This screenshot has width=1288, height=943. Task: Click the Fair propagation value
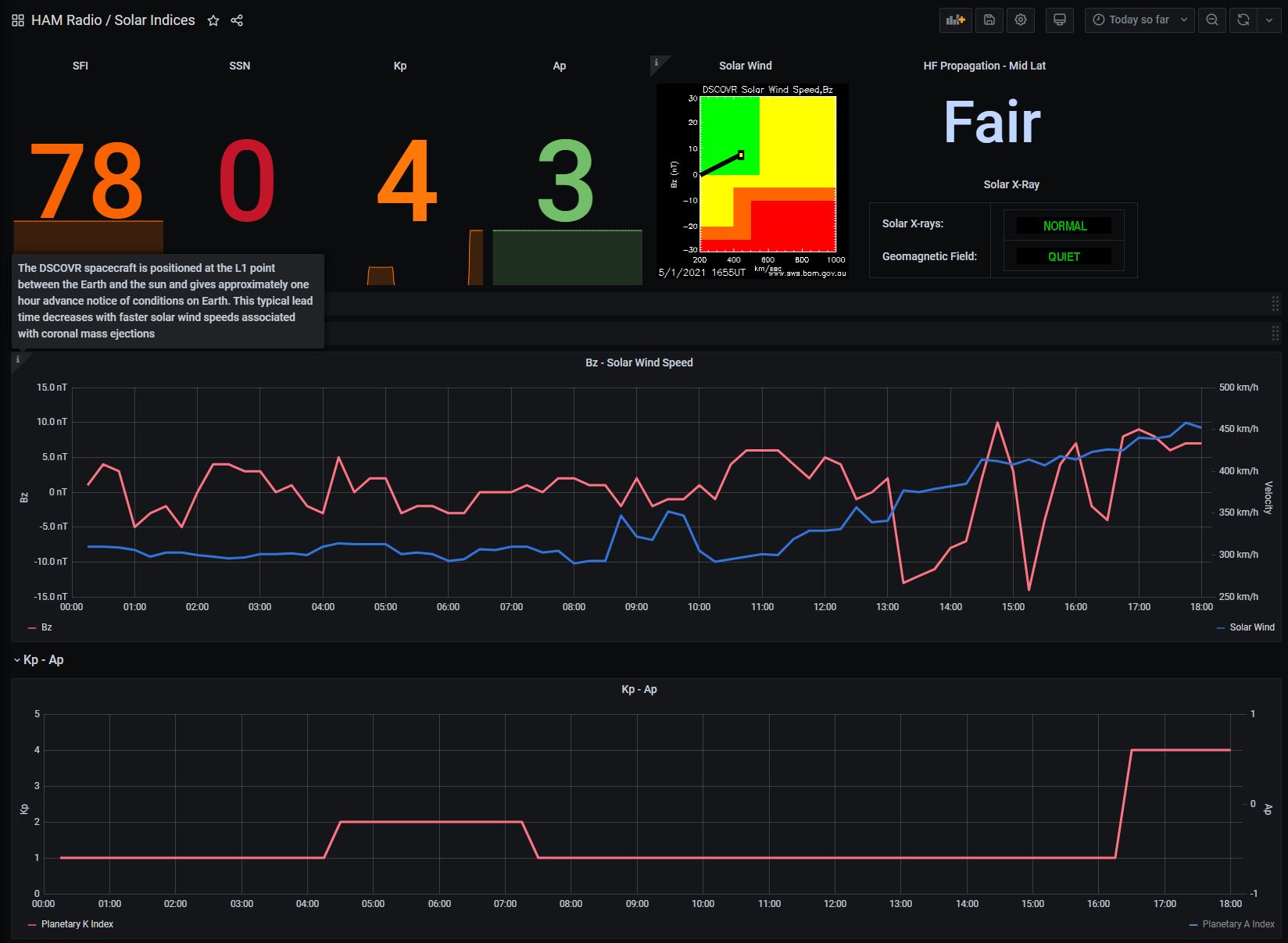coord(993,122)
